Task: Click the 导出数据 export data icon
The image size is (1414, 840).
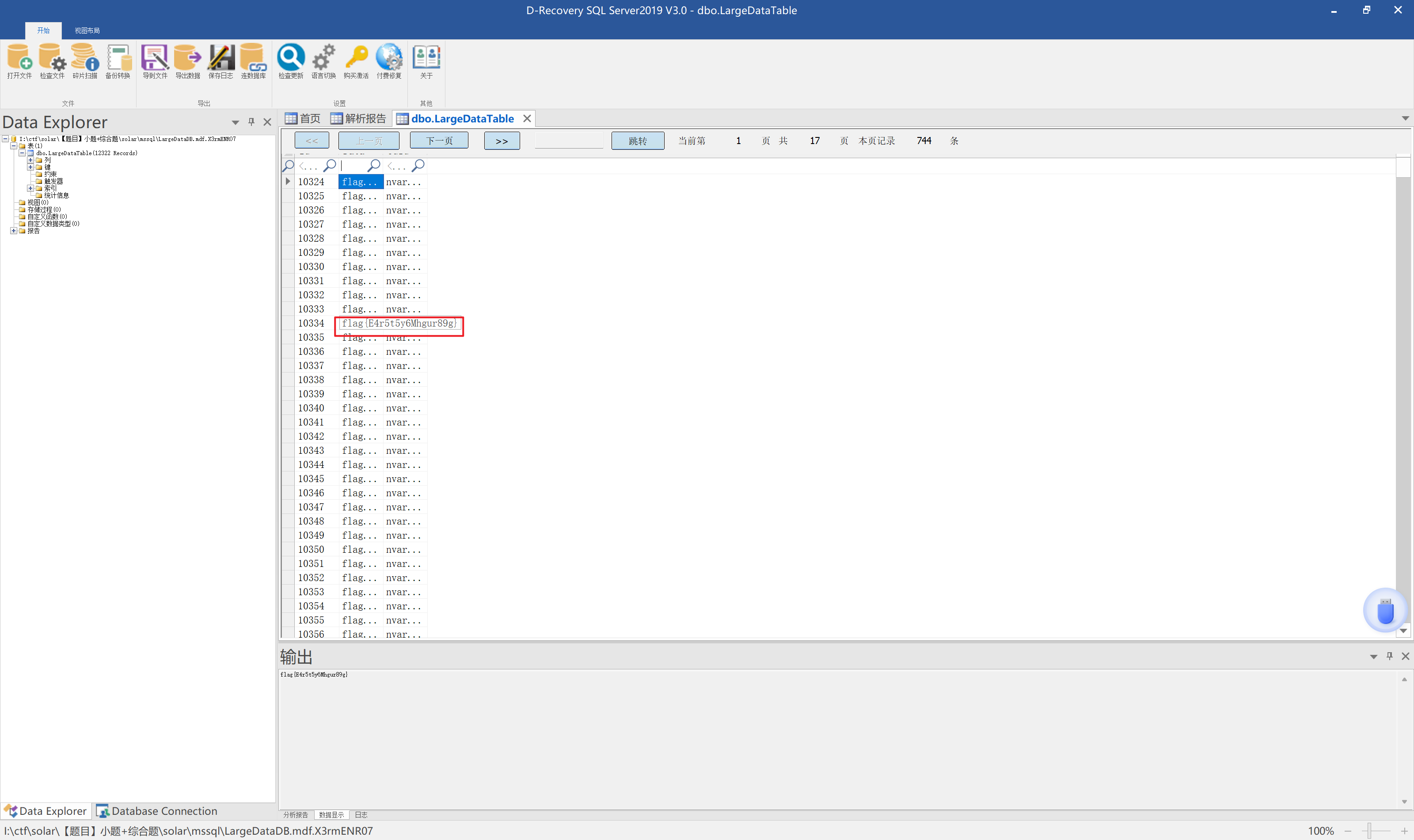Action: [187, 59]
